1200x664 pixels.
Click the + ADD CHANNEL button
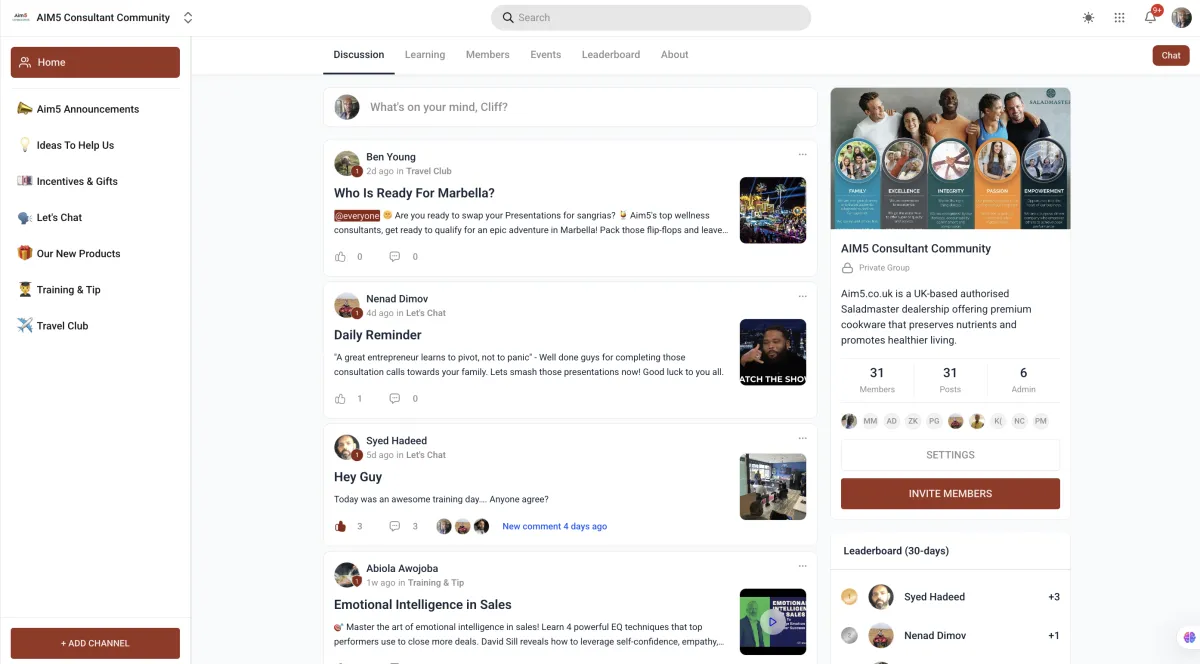95,643
